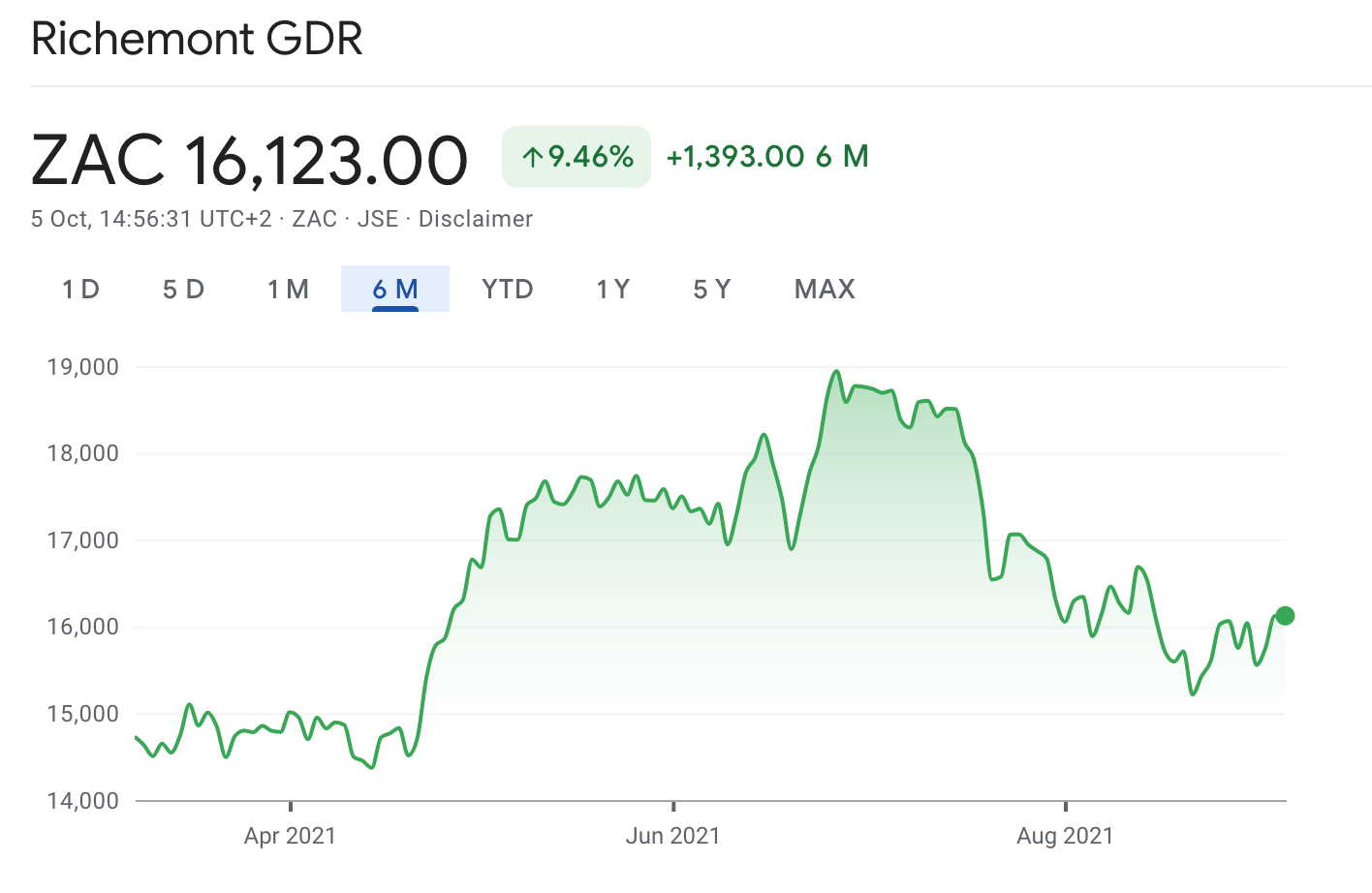Screen dimensions: 1372x893
Task: Click the 17,000 y-axis label
Action: coord(83,540)
